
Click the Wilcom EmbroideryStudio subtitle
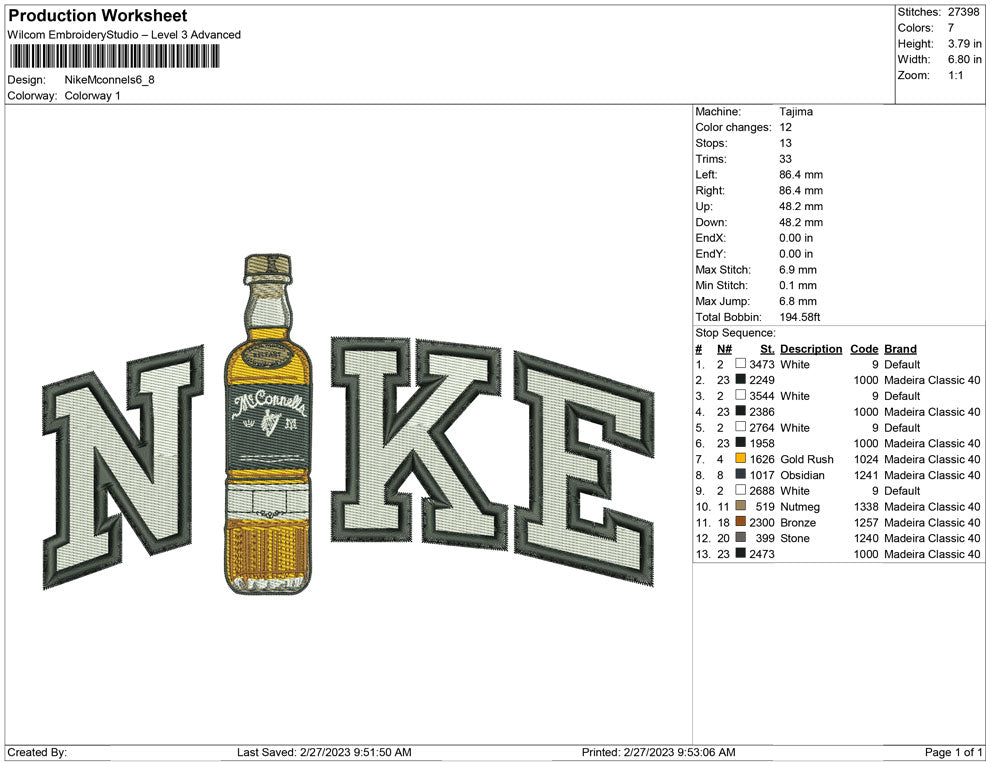(124, 35)
